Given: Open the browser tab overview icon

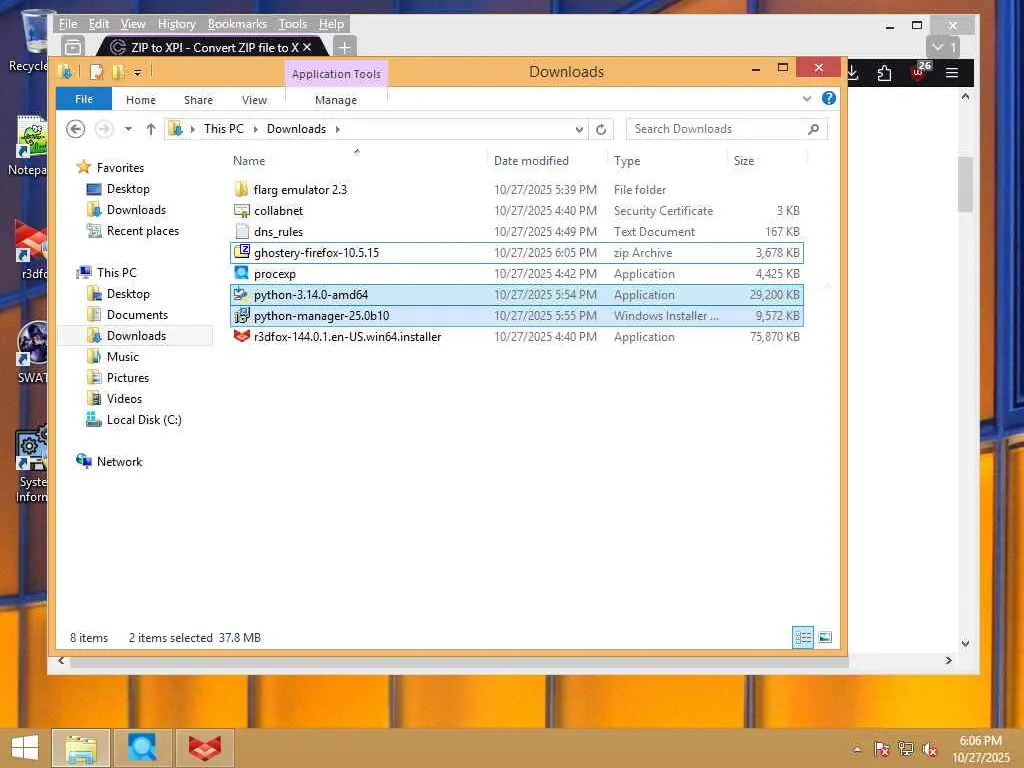Looking at the screenshot, I should (73, 47).
